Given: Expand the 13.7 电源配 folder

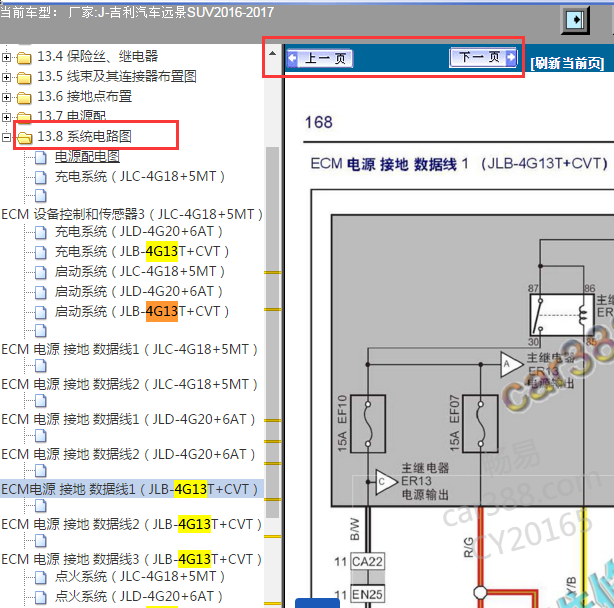Looking at the screenshot, I should 6,117.
